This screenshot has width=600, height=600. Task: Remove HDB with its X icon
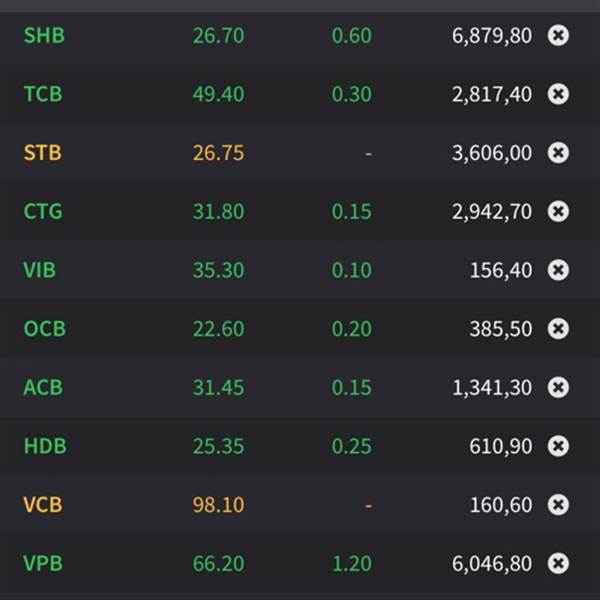(x=558, y=446)
